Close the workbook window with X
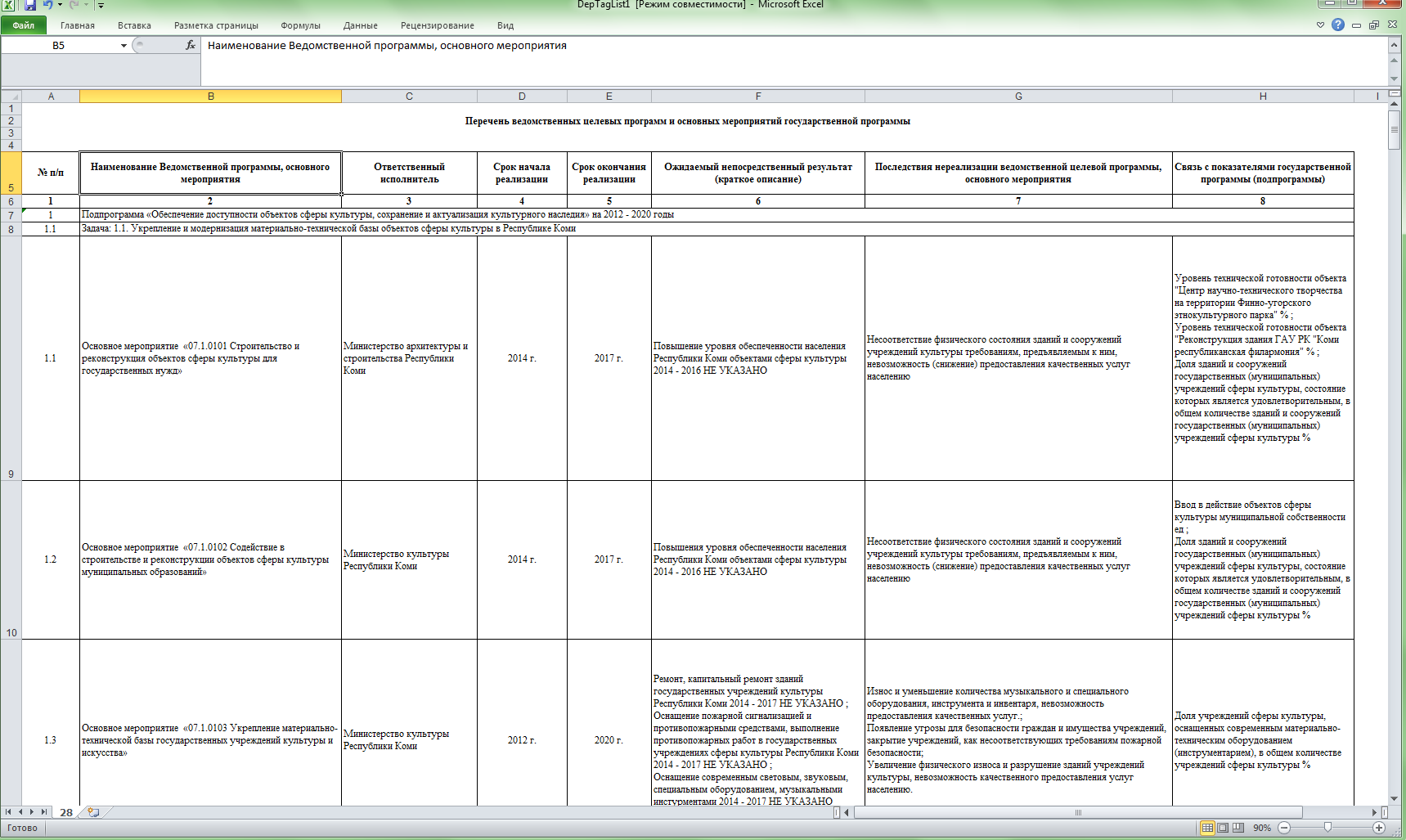The width and height of the screenshot is (1406, 840). [1392, 25]
